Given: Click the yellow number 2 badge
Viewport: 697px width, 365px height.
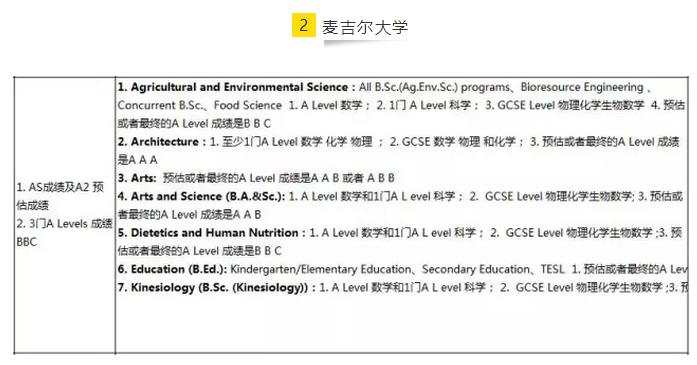Looking at the screenshot, I should [304, 25].
